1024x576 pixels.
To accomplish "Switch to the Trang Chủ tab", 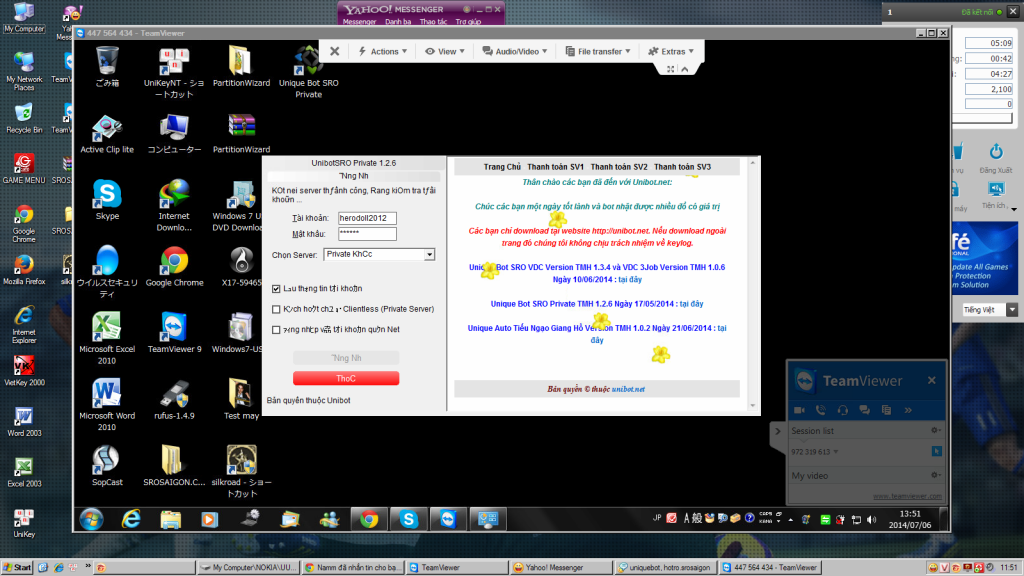I will (502, 167).
